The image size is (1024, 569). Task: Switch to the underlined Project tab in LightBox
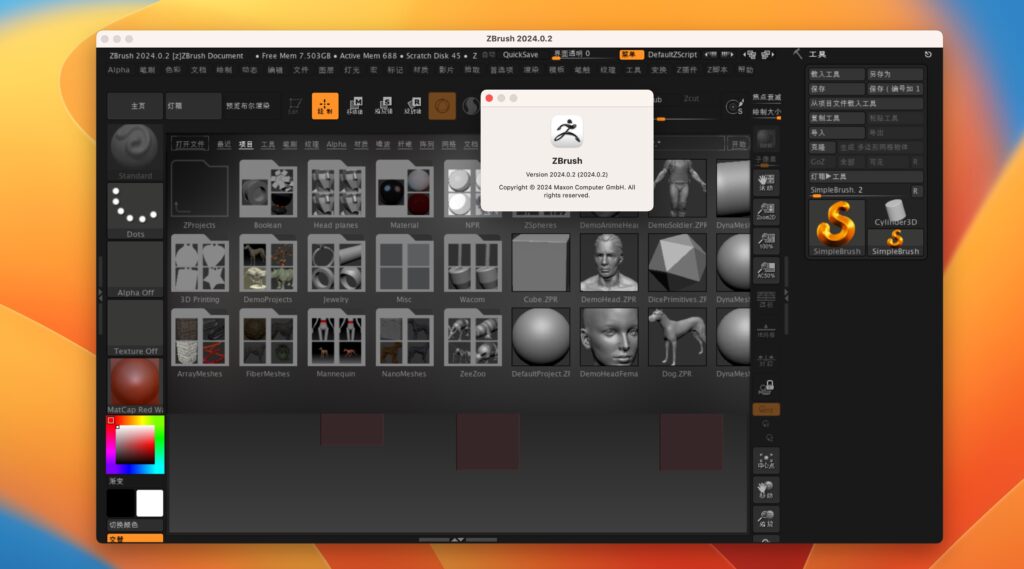[x=246, y=144]
